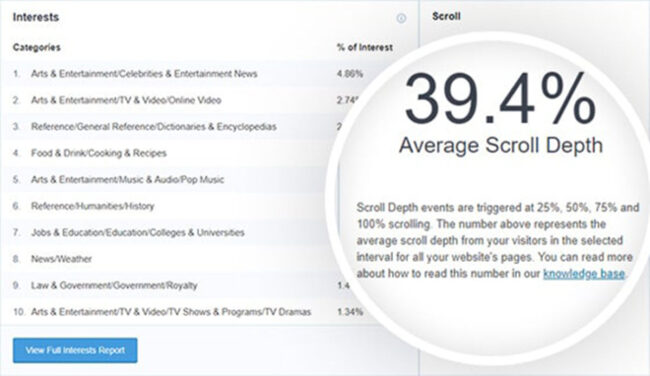Open the View Full Interests Report button
650x376 pixels.
pos(75,350)
